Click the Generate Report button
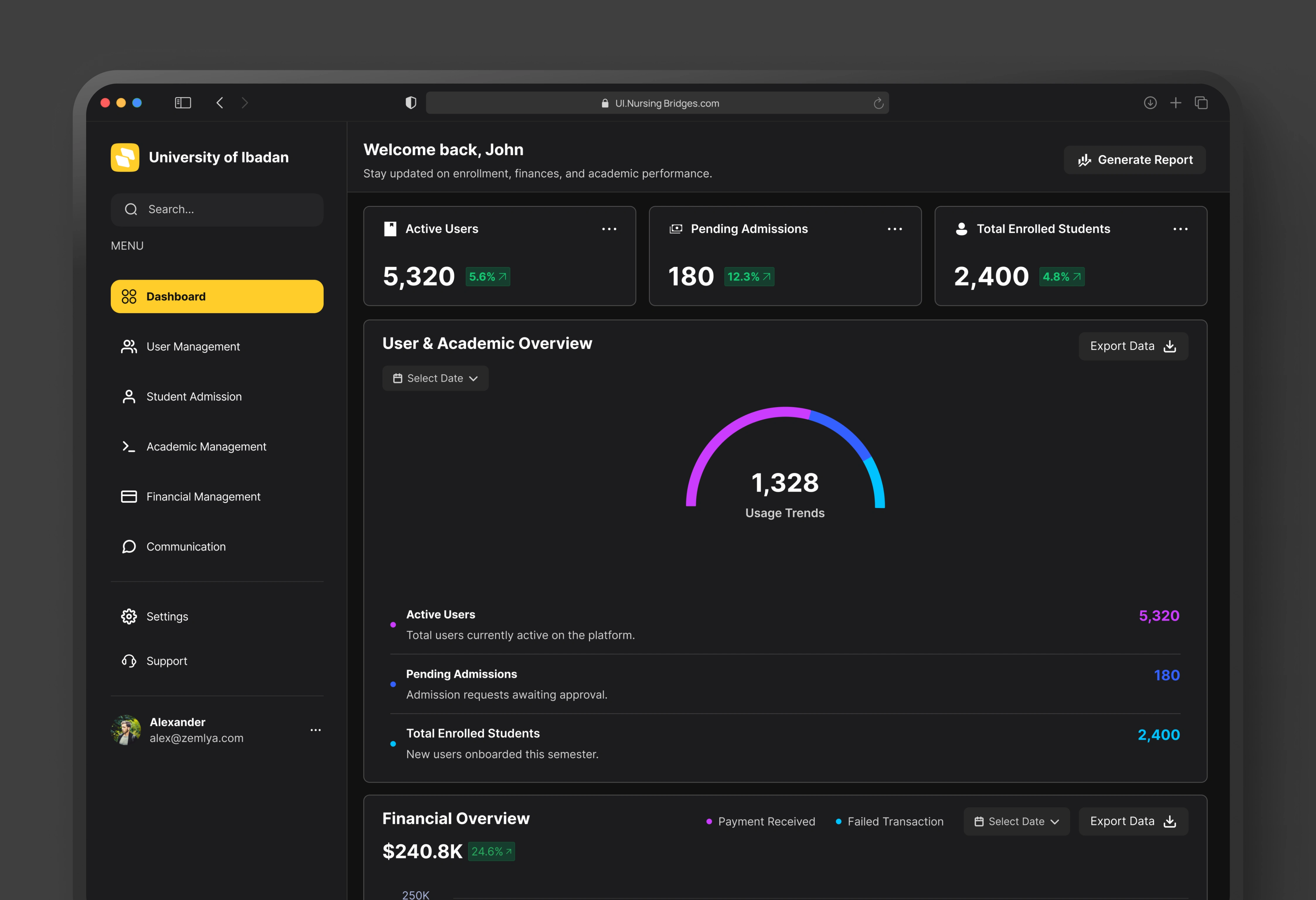The image size is (1316, 900). pyautogui.click(x=1134, y=160)
